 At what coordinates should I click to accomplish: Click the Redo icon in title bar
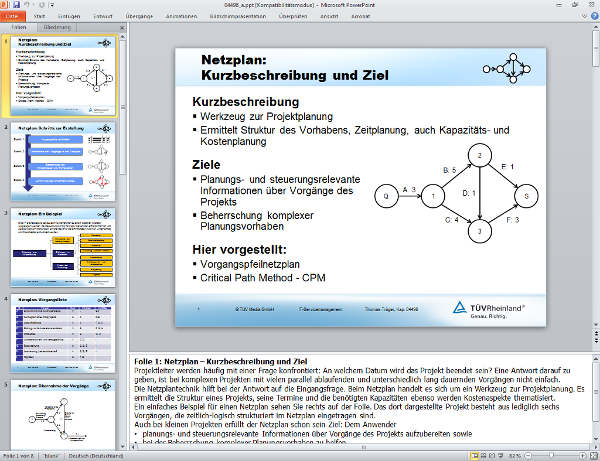[x=43, y=5]
